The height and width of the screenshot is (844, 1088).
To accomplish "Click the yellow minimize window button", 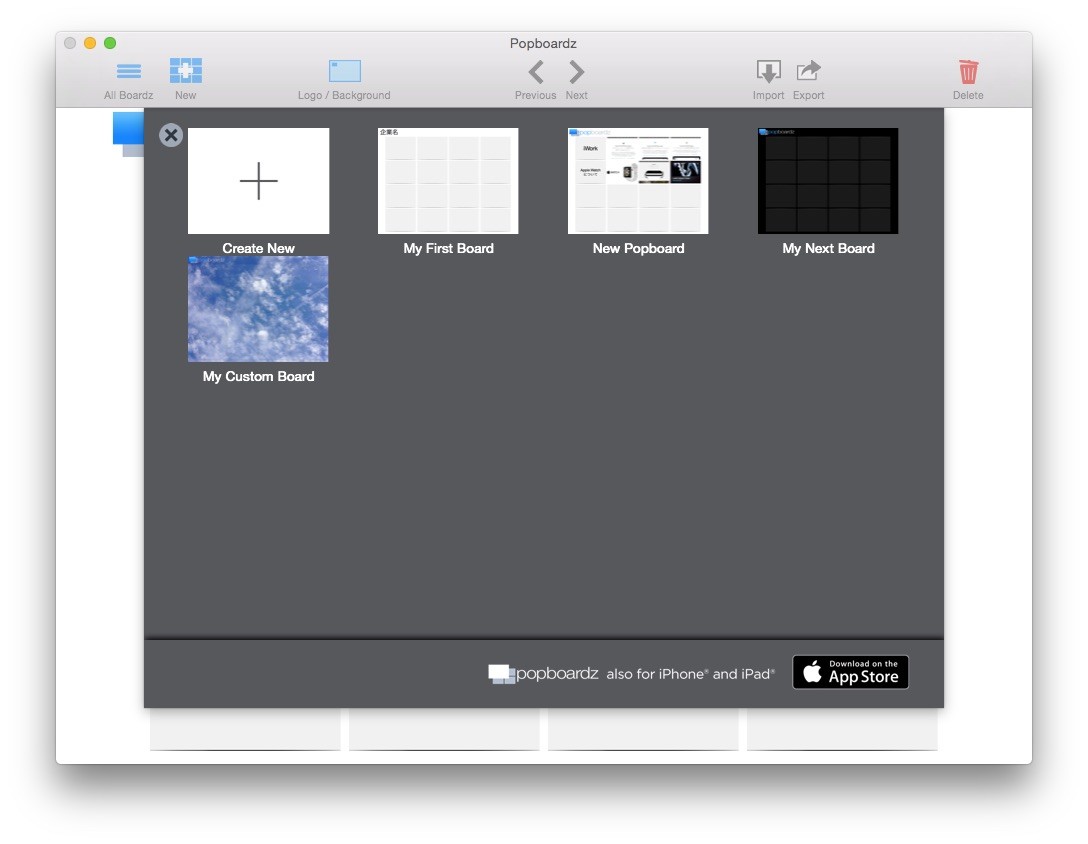I will 90,43.
